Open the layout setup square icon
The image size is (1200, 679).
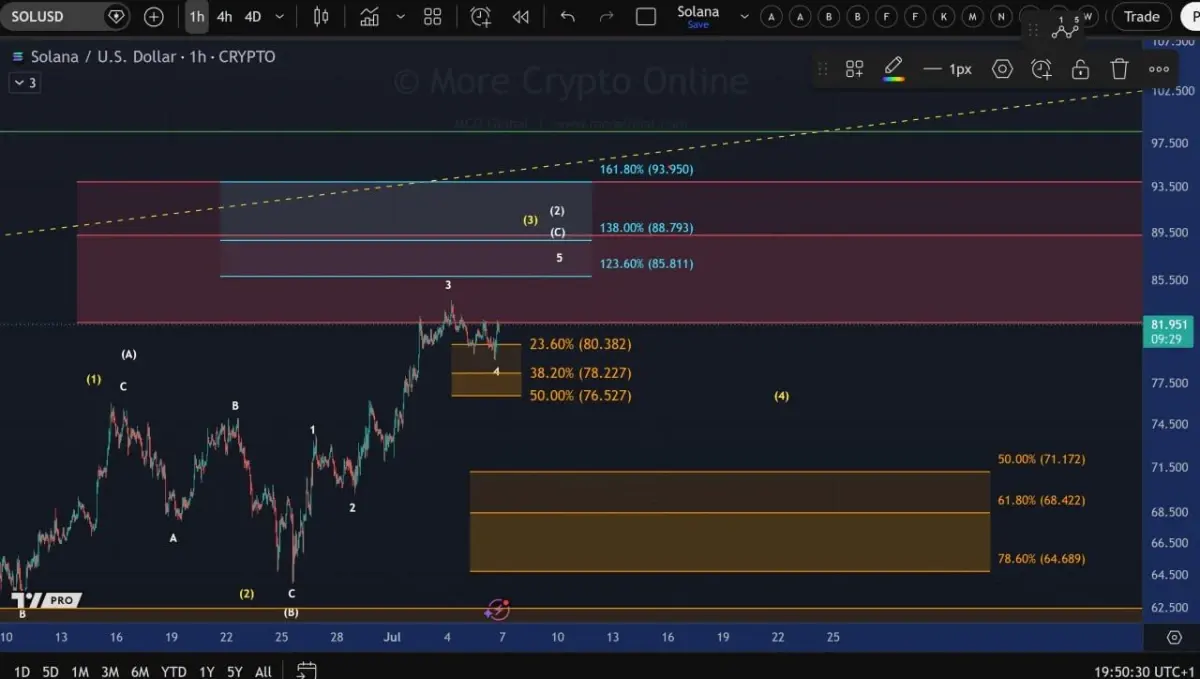(646, 16)
